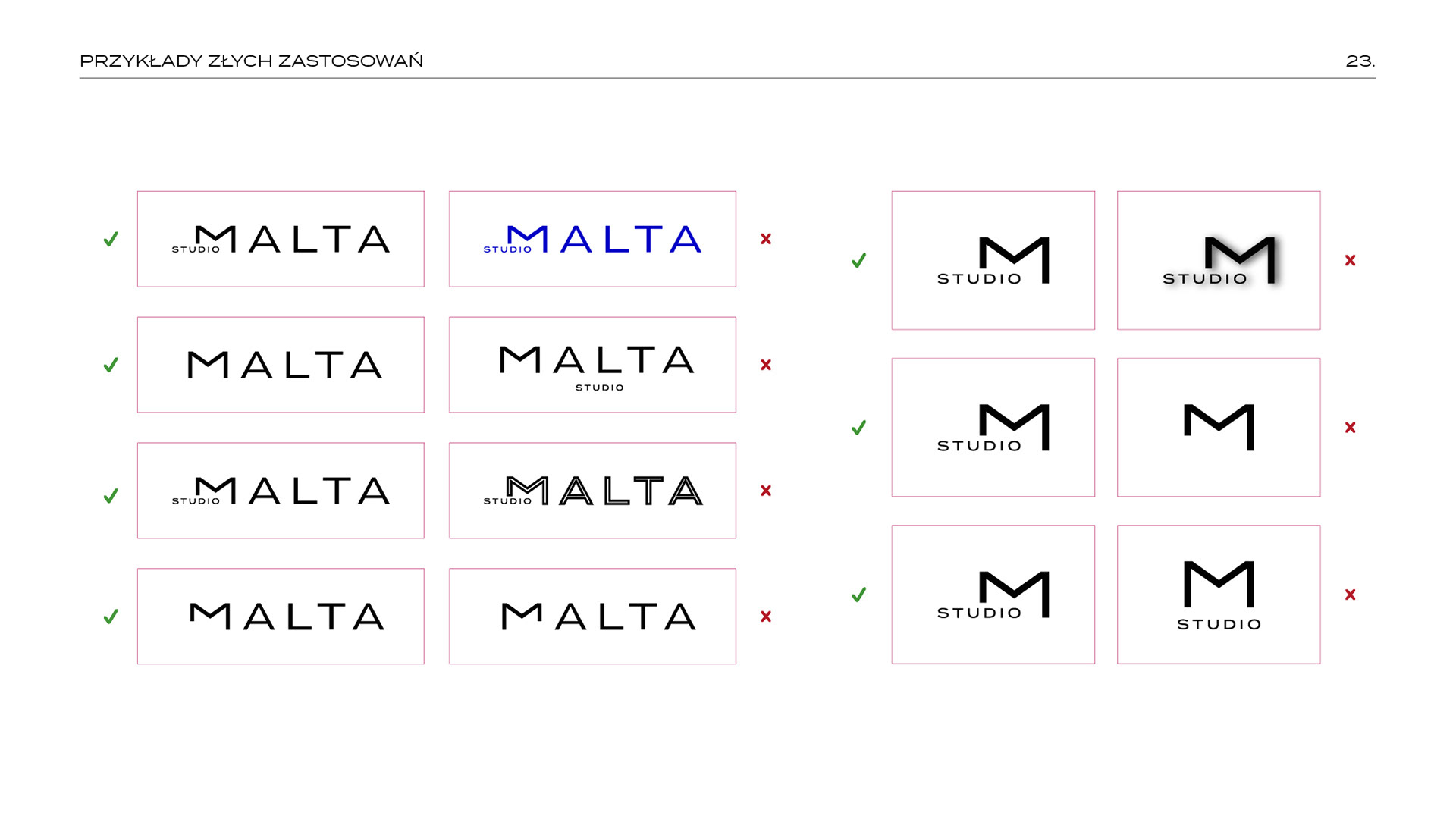Click red X beside the drop-shadow M logo

(x=1350, y=260)
